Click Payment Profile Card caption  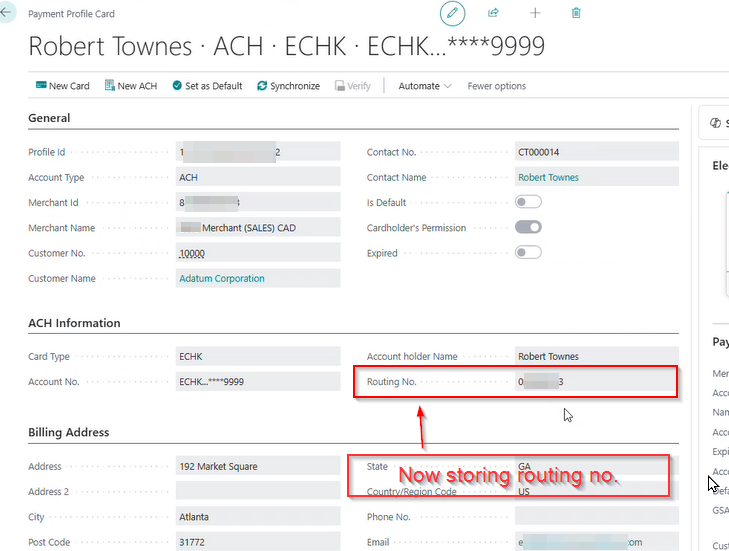coord(71,14)
